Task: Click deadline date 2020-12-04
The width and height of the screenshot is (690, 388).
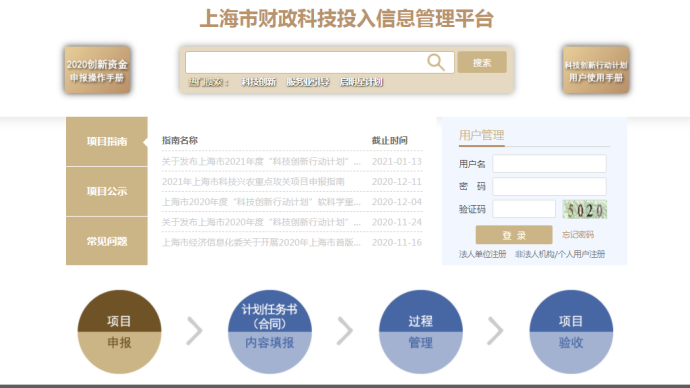Action: coord(396,202)
